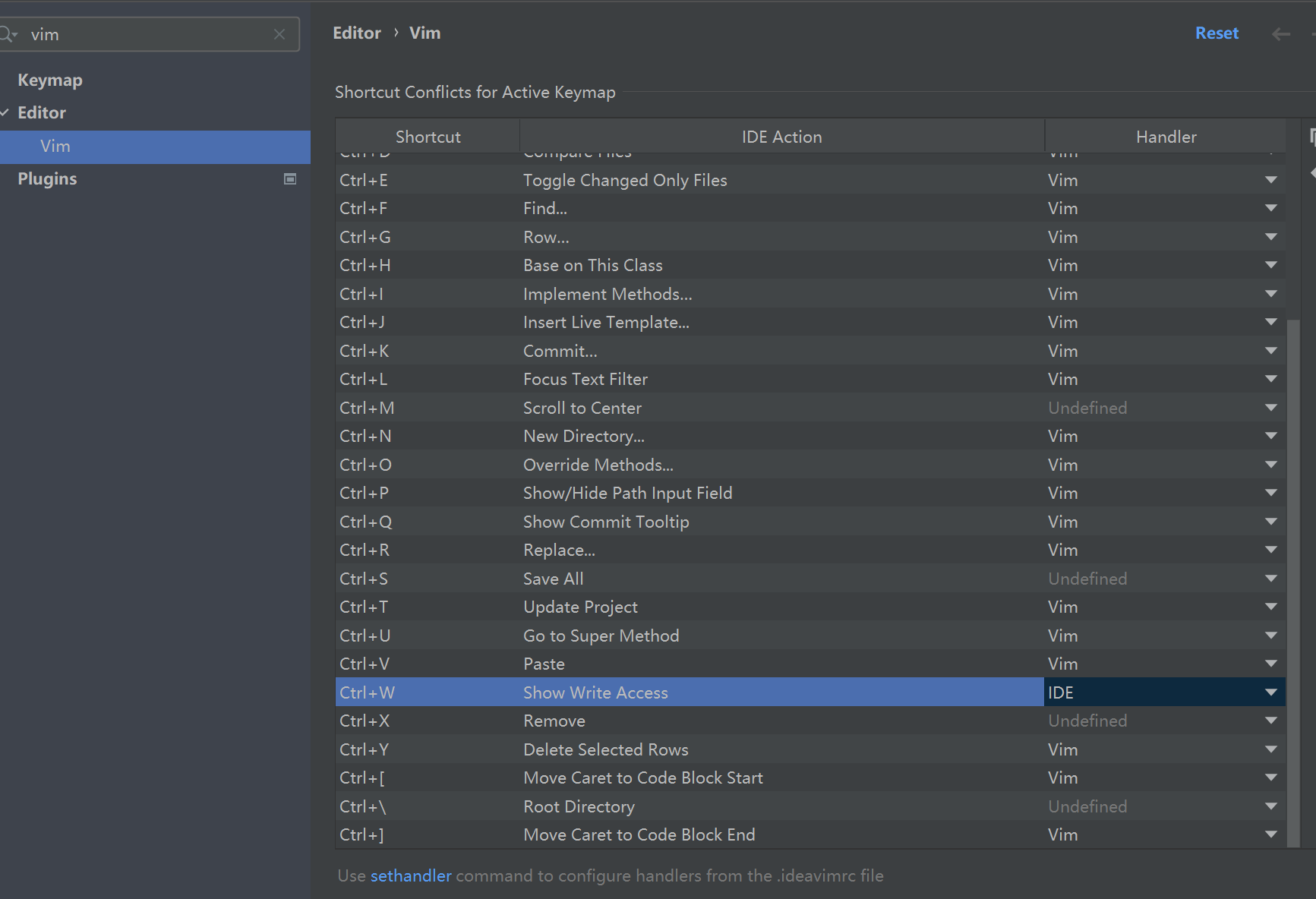The width and height of the screenshot is (1316, 899).
Task: Open handler dropdown for Ctrl+S Save All
Action: tap(1270, 579)
